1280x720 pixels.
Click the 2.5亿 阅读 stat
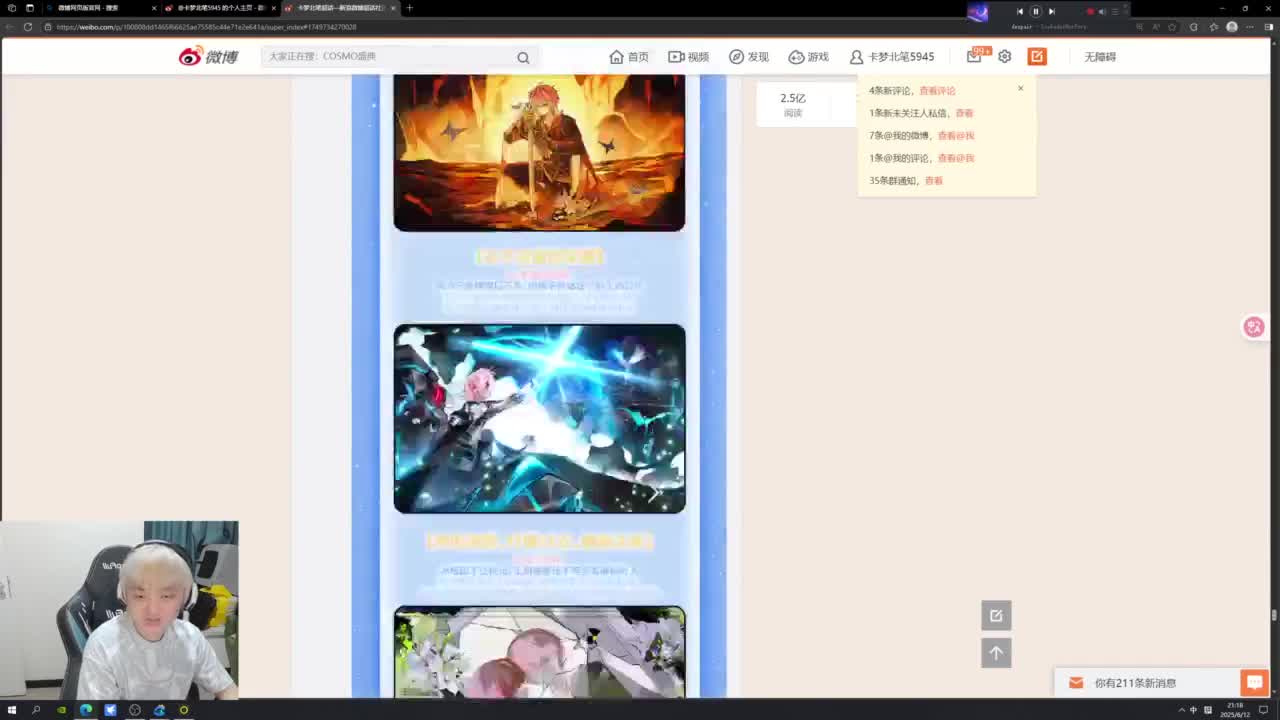tap(793, 104)
